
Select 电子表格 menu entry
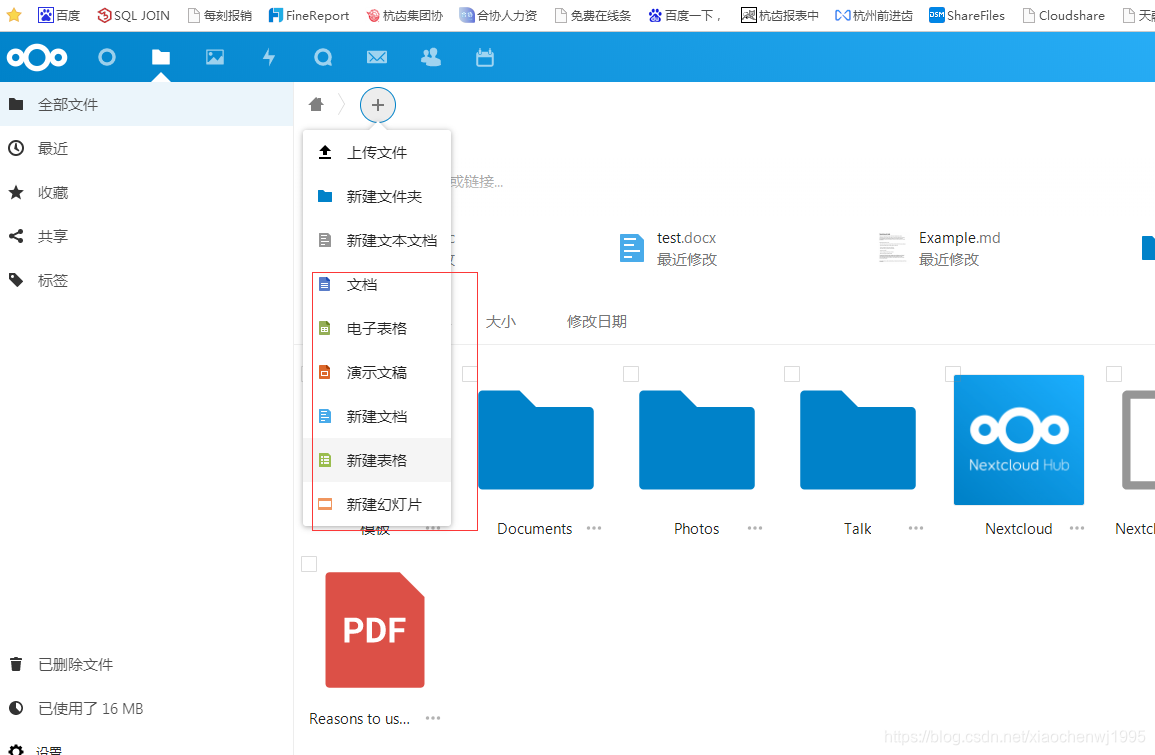(377, 329)
